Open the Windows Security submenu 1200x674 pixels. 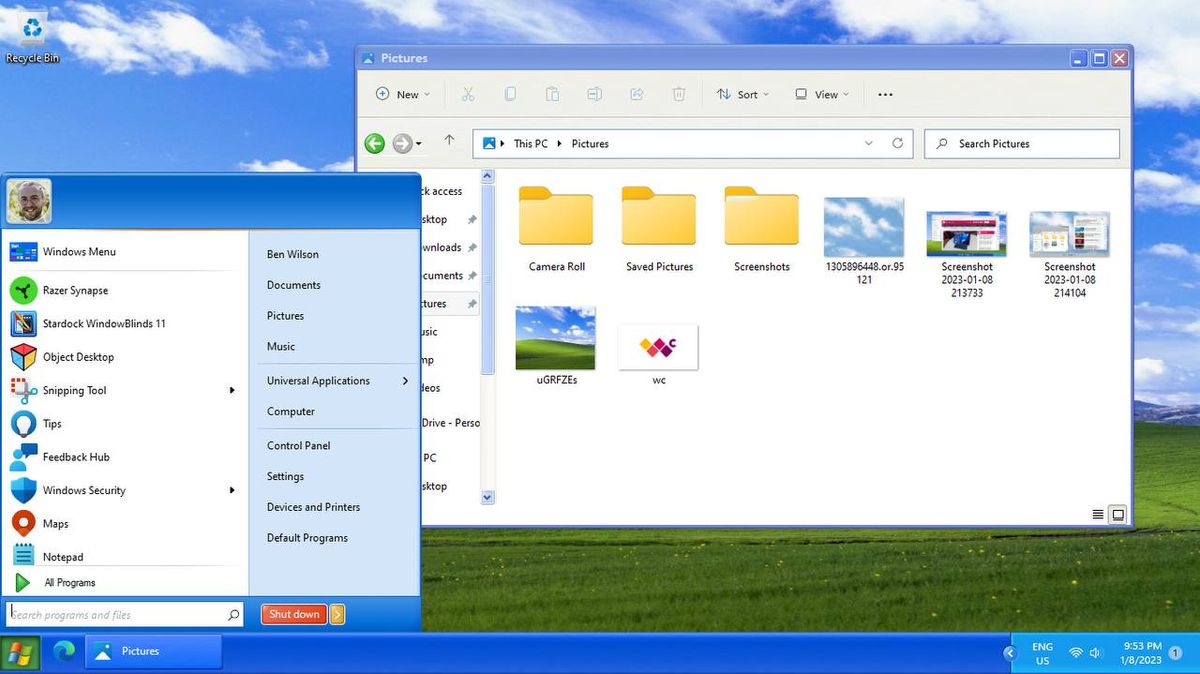85,490
